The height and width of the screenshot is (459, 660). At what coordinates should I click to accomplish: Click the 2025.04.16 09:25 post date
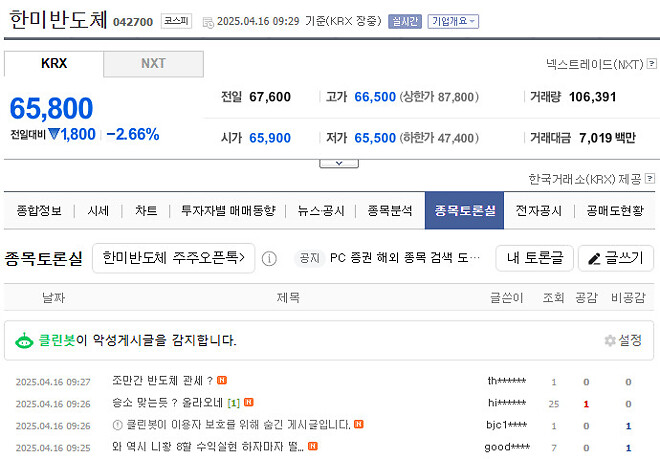pyautogui.click(x=53, y=448)
